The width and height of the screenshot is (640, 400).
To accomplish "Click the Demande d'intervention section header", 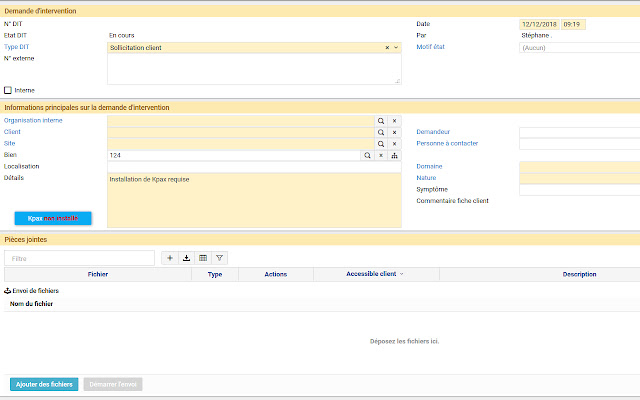I will [320, 11].
